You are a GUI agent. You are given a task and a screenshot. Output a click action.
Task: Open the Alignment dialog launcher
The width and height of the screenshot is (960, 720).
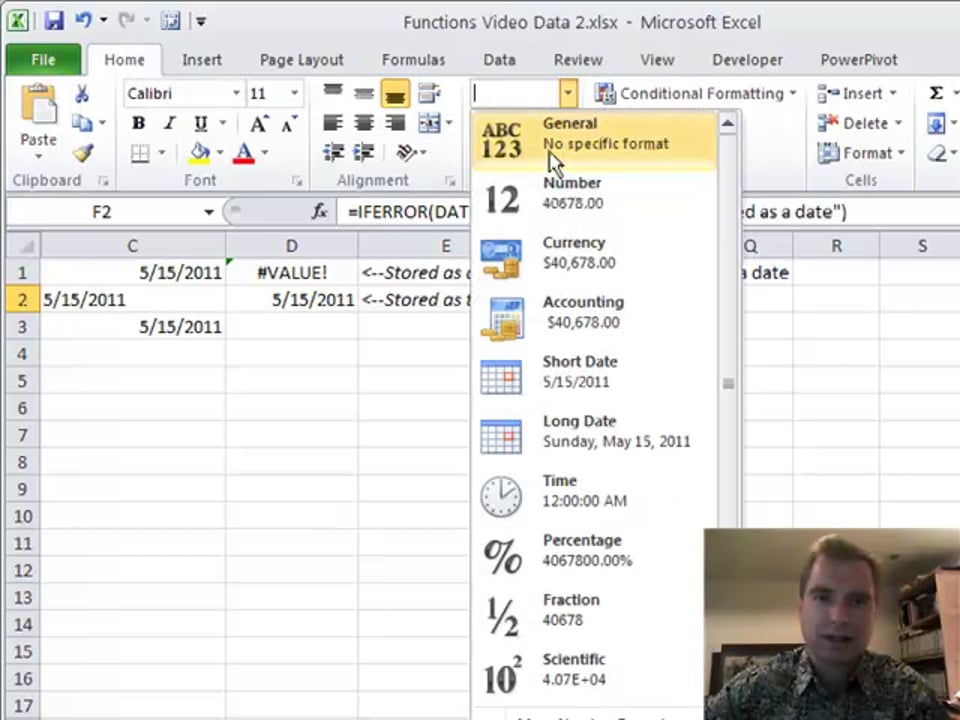450,181
